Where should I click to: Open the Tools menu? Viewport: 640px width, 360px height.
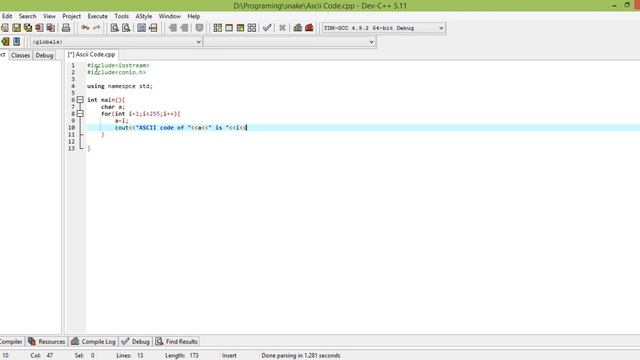(x=122, y=16)
